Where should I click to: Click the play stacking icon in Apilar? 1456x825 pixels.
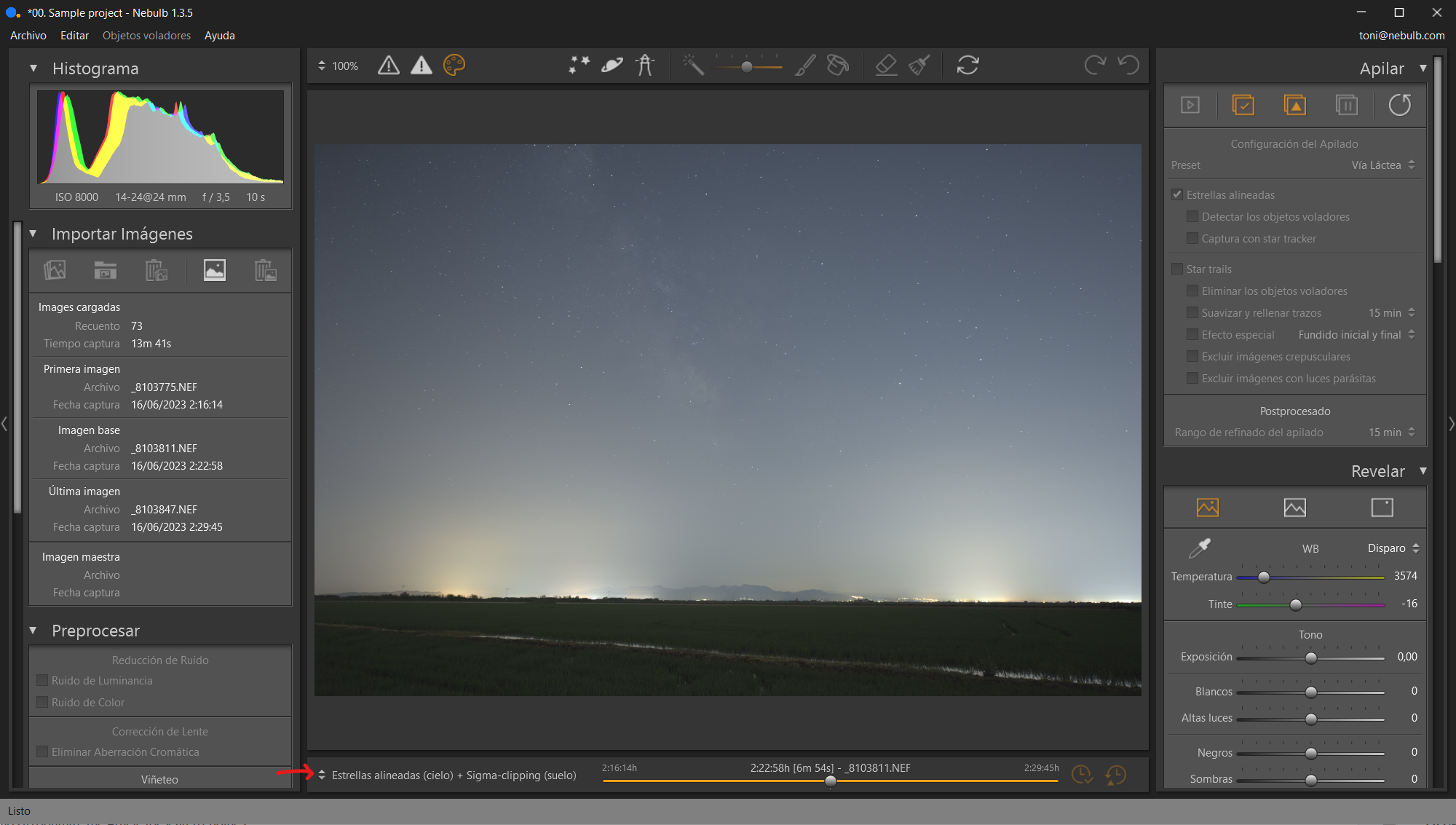pyautogui.click(x=1190, y=105)
